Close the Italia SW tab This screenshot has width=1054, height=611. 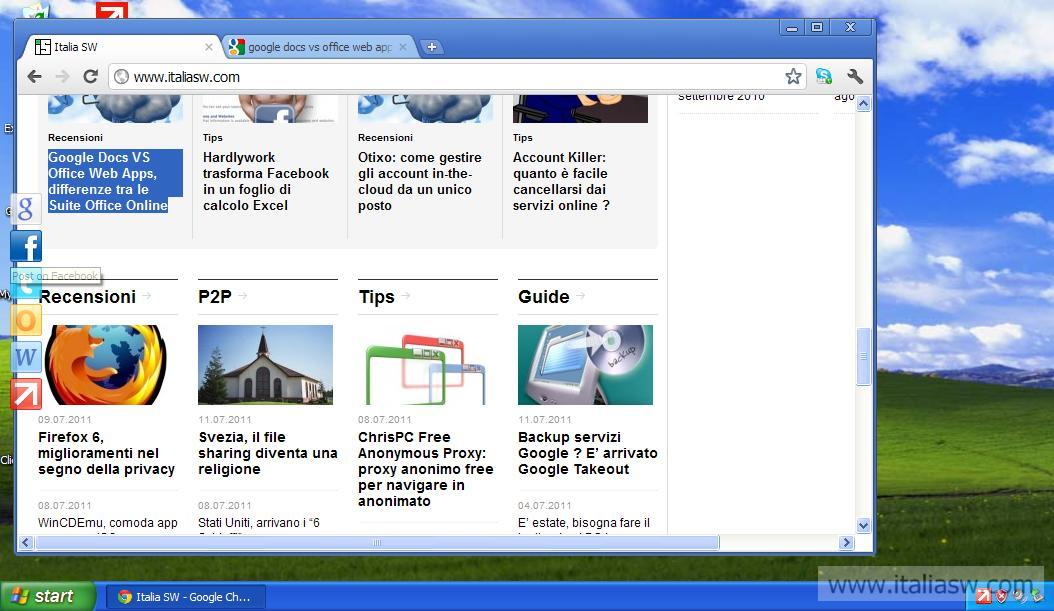(208, 47)
